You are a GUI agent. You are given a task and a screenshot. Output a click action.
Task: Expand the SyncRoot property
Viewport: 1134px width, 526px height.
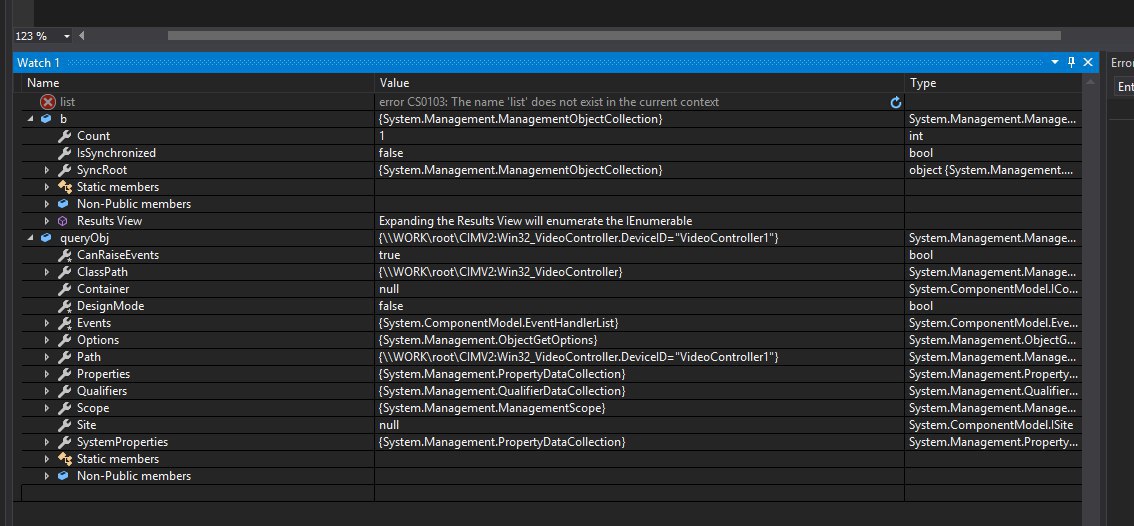(47, 170)
